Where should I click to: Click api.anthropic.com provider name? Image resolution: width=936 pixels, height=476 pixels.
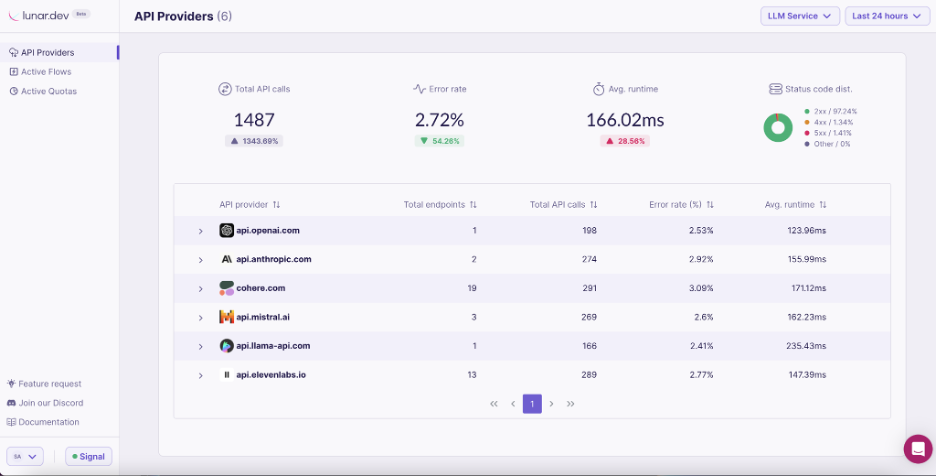[274, 259]
